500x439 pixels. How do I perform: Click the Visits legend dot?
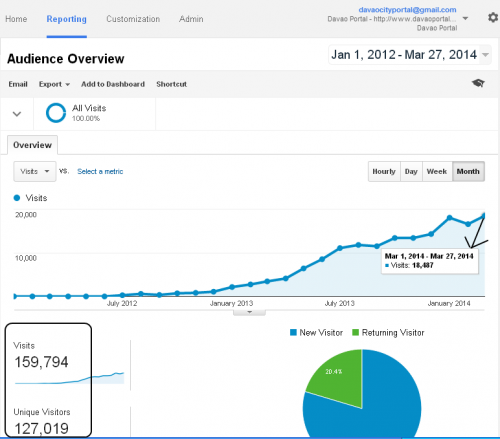(17, 198)
